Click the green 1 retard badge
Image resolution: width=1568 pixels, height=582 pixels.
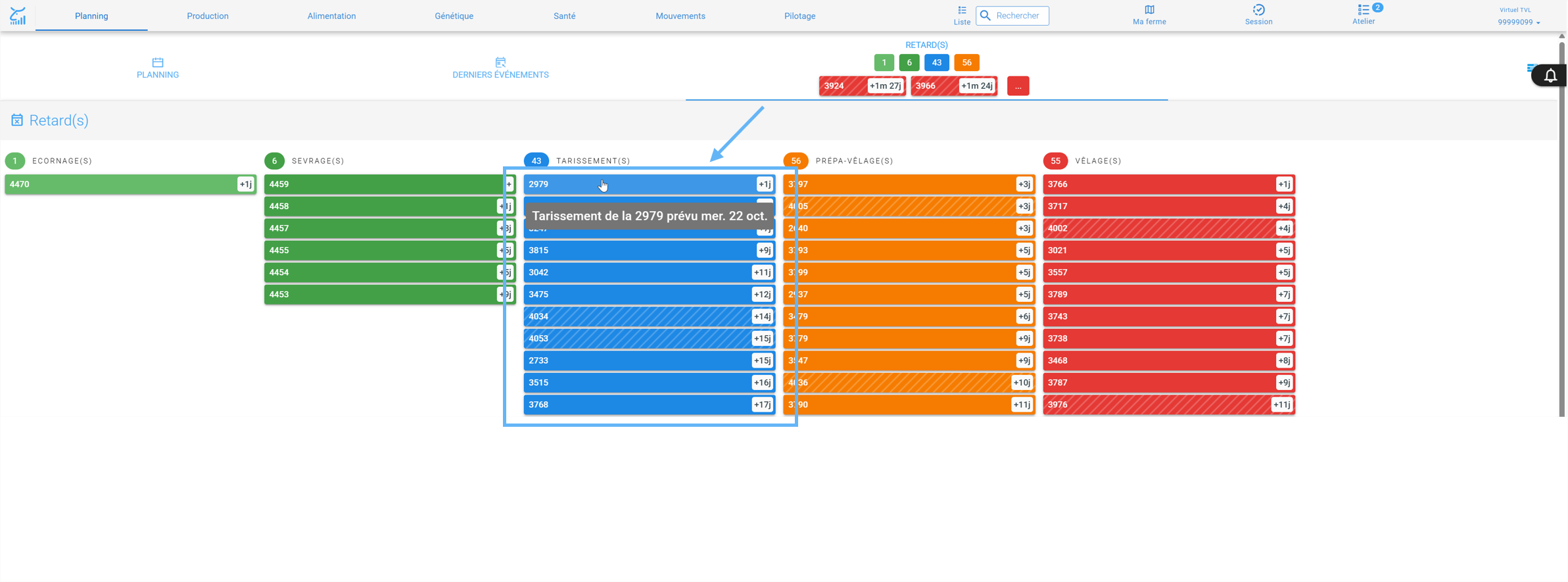coord(884,62)
